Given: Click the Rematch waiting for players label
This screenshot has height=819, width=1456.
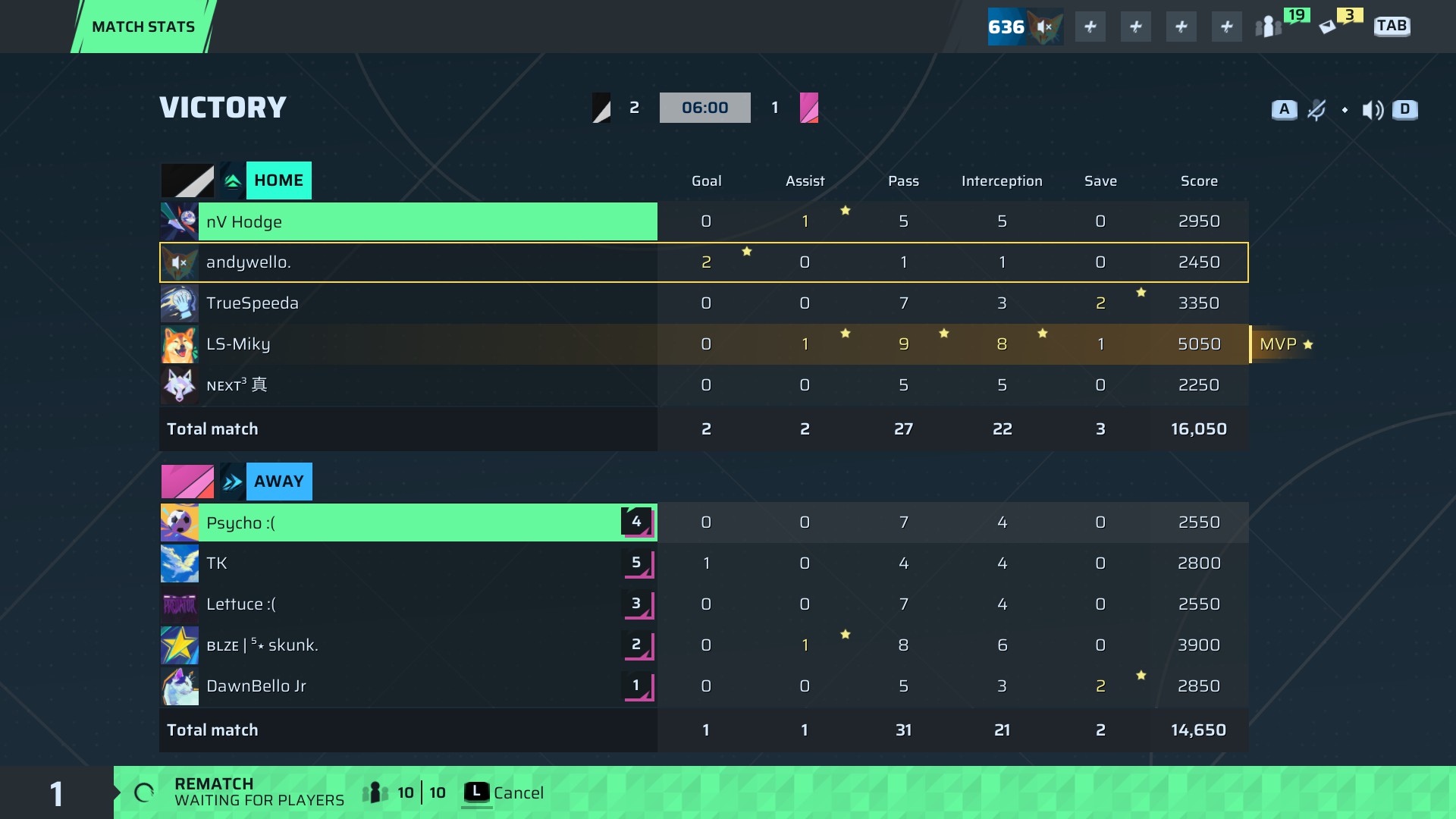Looking at the screenshot, I should [x=259, y=792].
